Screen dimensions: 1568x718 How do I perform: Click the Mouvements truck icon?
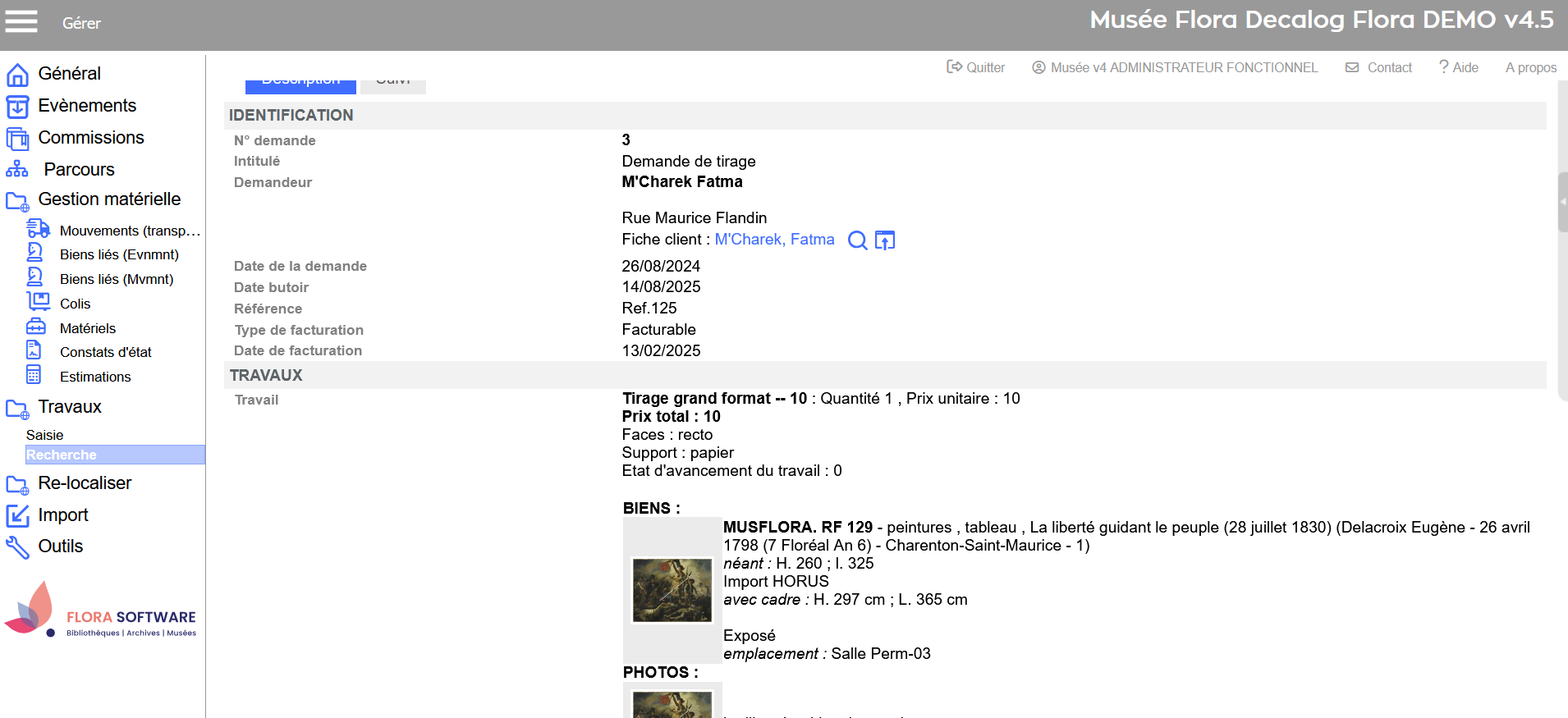pyautogui.click(x=38, y=229)
